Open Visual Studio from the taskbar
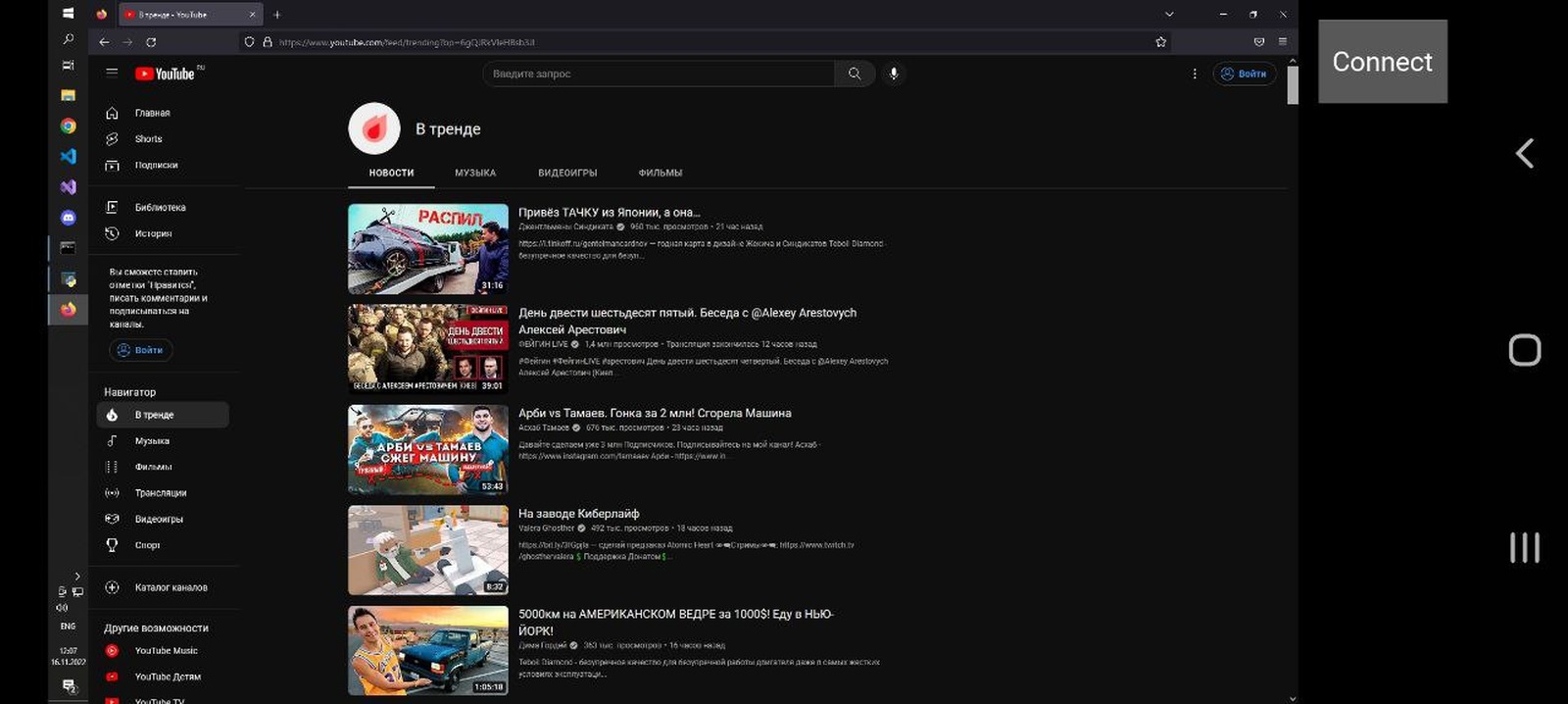Viewport: 1568px width, 704px height. coord(68,186)
